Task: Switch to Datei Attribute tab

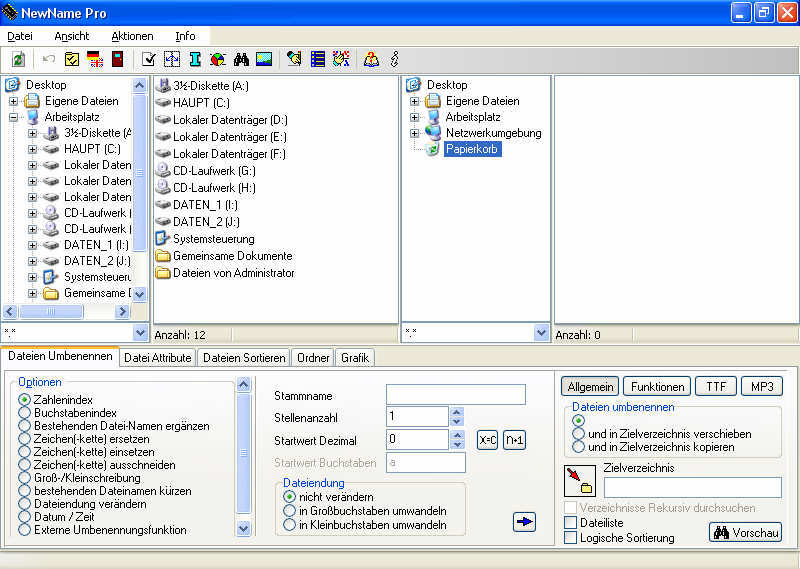Action: (x=158, y=358)
